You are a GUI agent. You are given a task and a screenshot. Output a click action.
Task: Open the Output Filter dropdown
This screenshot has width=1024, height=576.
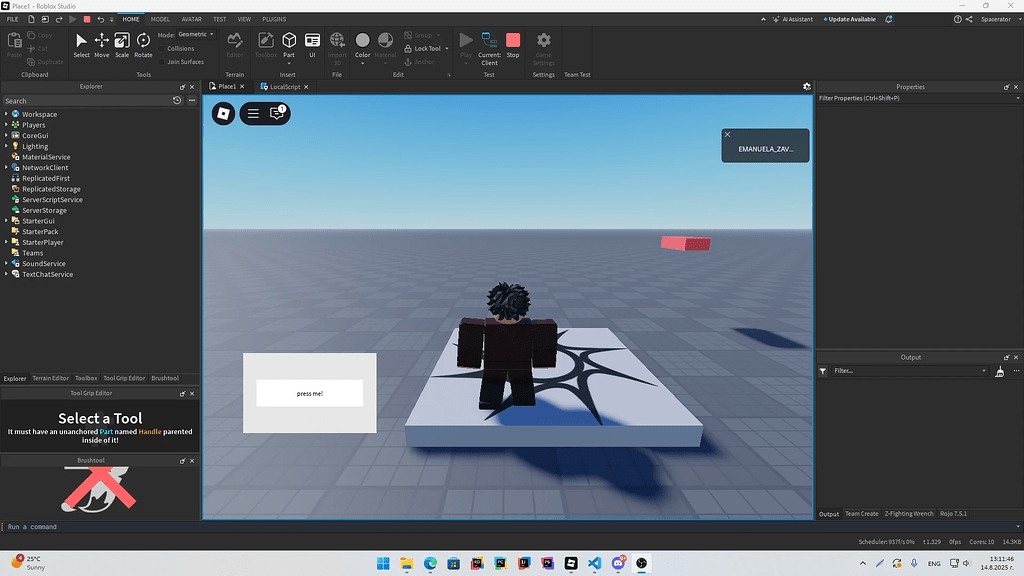point(984,370)
